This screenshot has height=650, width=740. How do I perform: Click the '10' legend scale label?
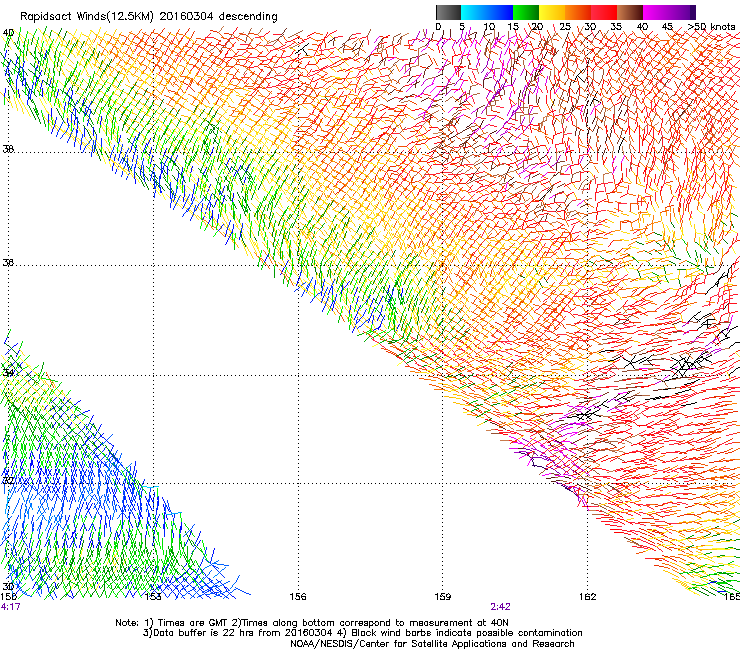click(x=489, y=27)
